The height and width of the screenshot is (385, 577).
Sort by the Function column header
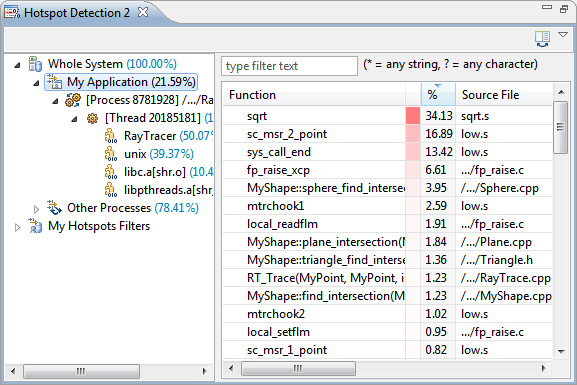point(314,95)
